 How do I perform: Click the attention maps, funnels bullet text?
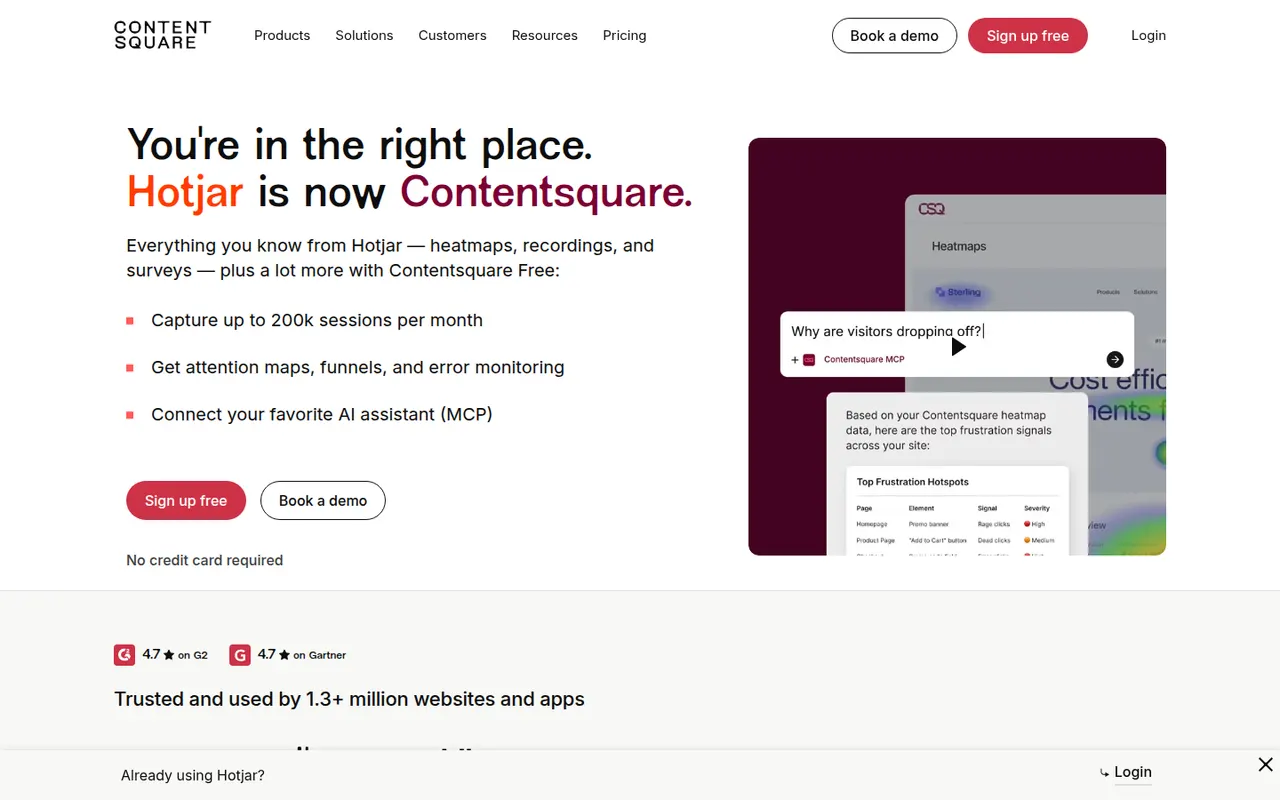click(x=358, y=367)
